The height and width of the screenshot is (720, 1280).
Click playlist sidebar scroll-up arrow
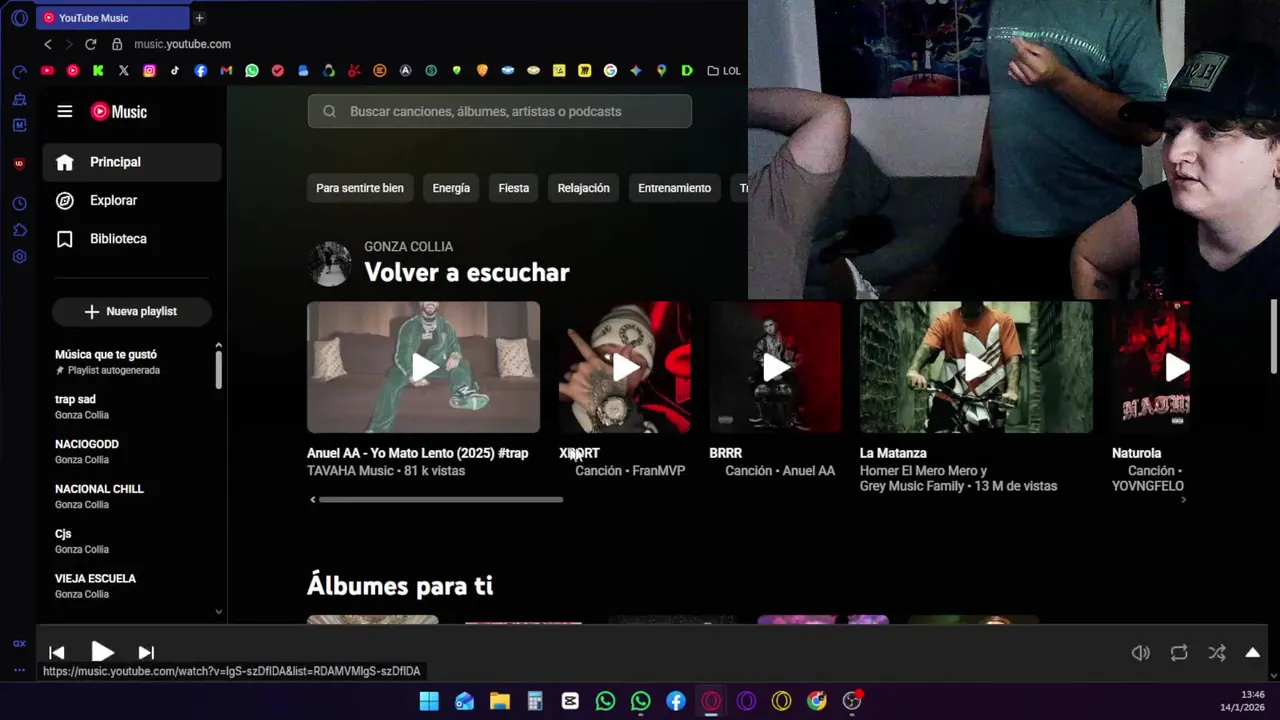pos(218,345)
